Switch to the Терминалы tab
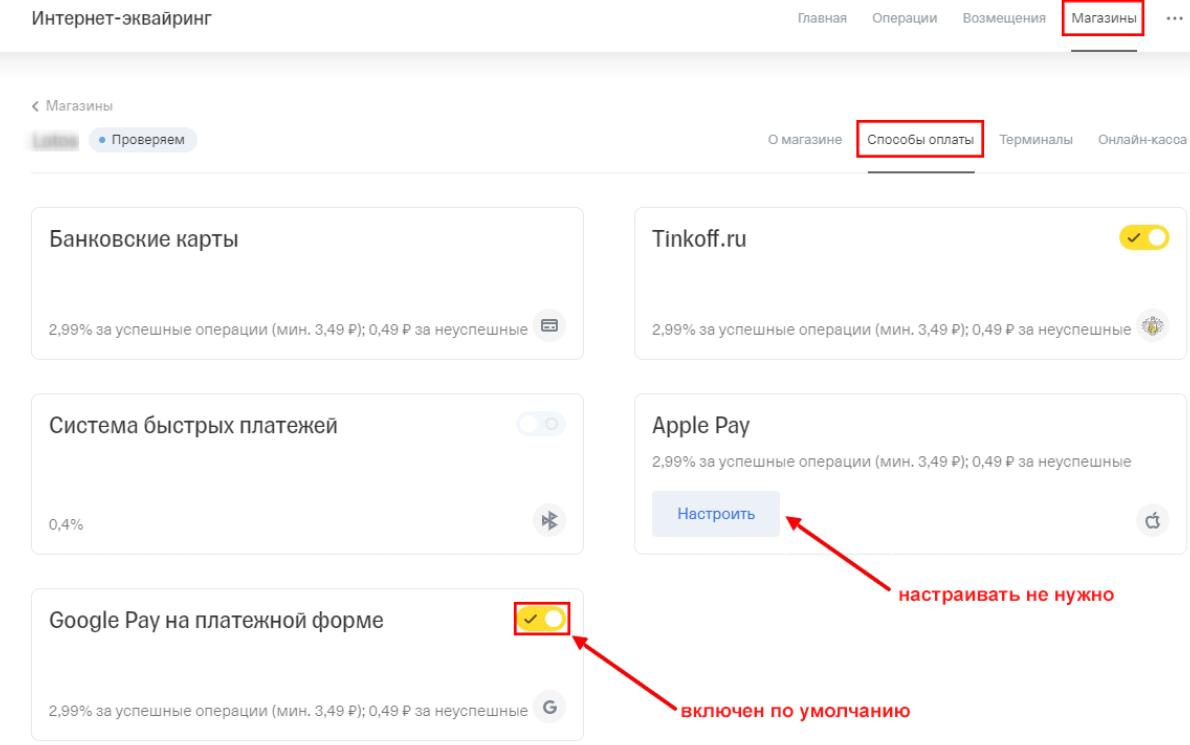 (1036, 140)
